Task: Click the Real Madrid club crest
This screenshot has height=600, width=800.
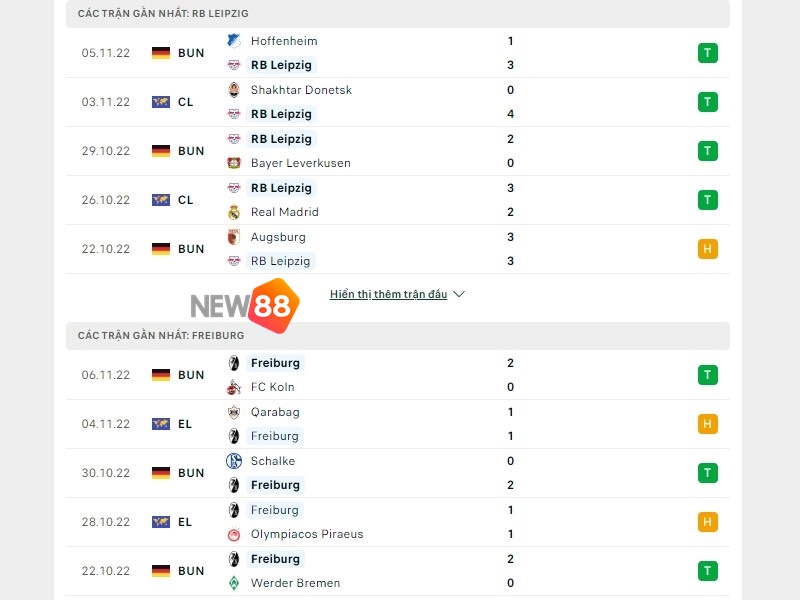Action: (234, 212)
